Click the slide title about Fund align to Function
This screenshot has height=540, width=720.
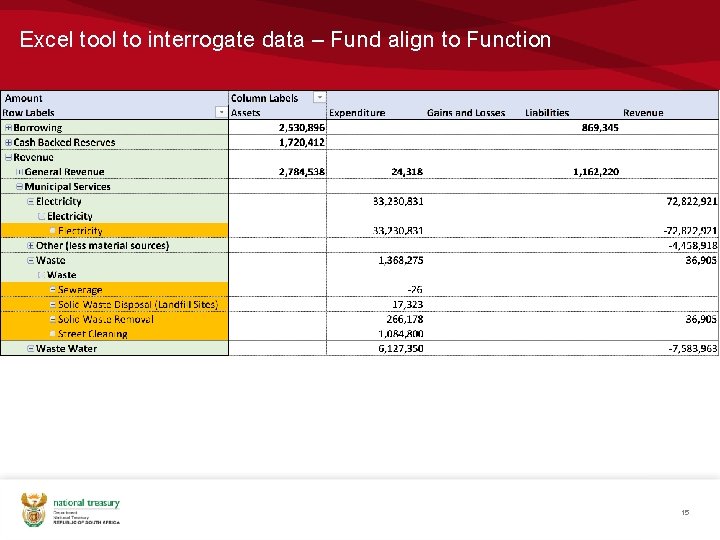[x=285, y=39]
